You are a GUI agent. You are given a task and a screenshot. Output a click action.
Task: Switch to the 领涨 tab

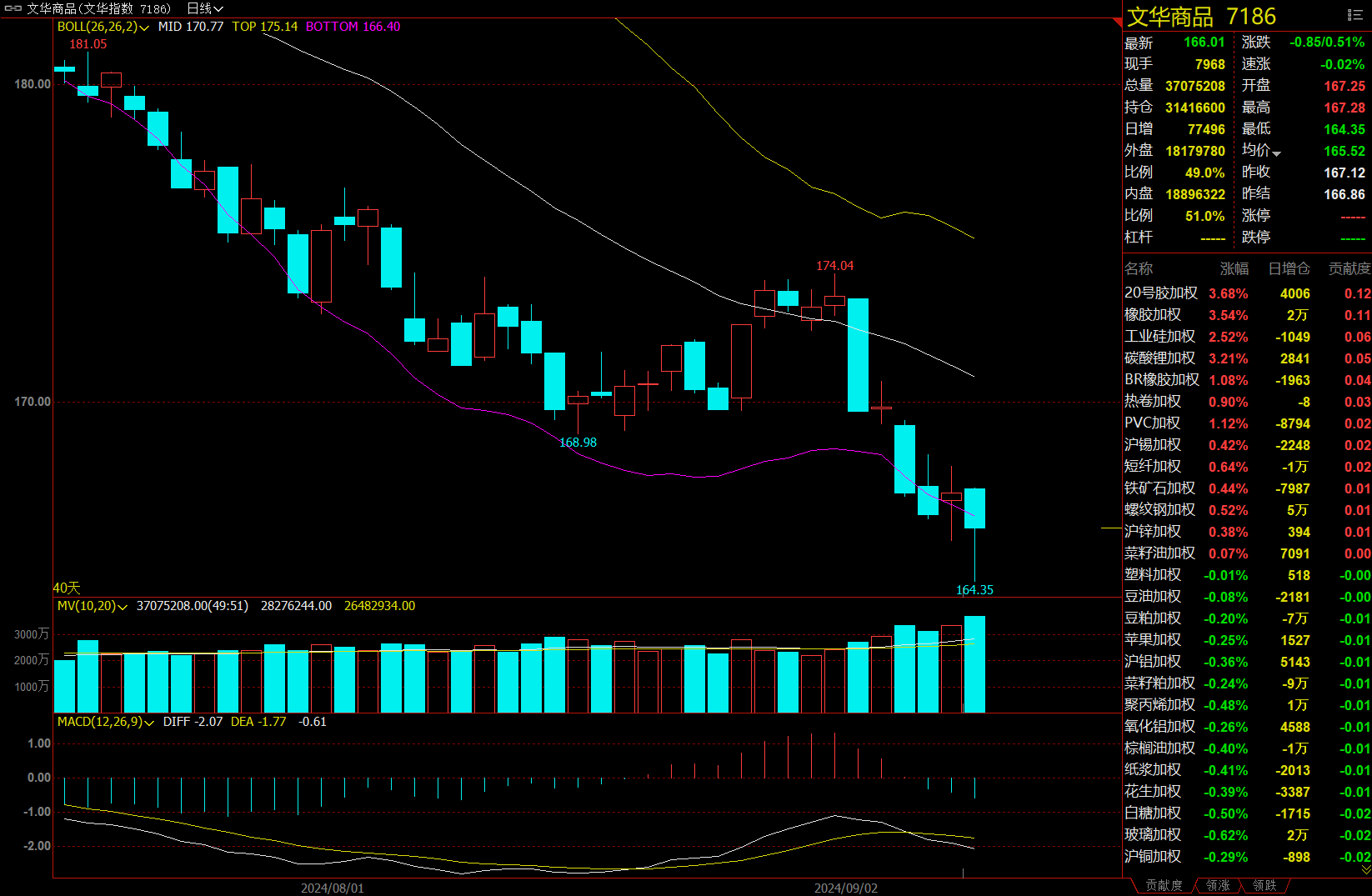click(1218, 885)
